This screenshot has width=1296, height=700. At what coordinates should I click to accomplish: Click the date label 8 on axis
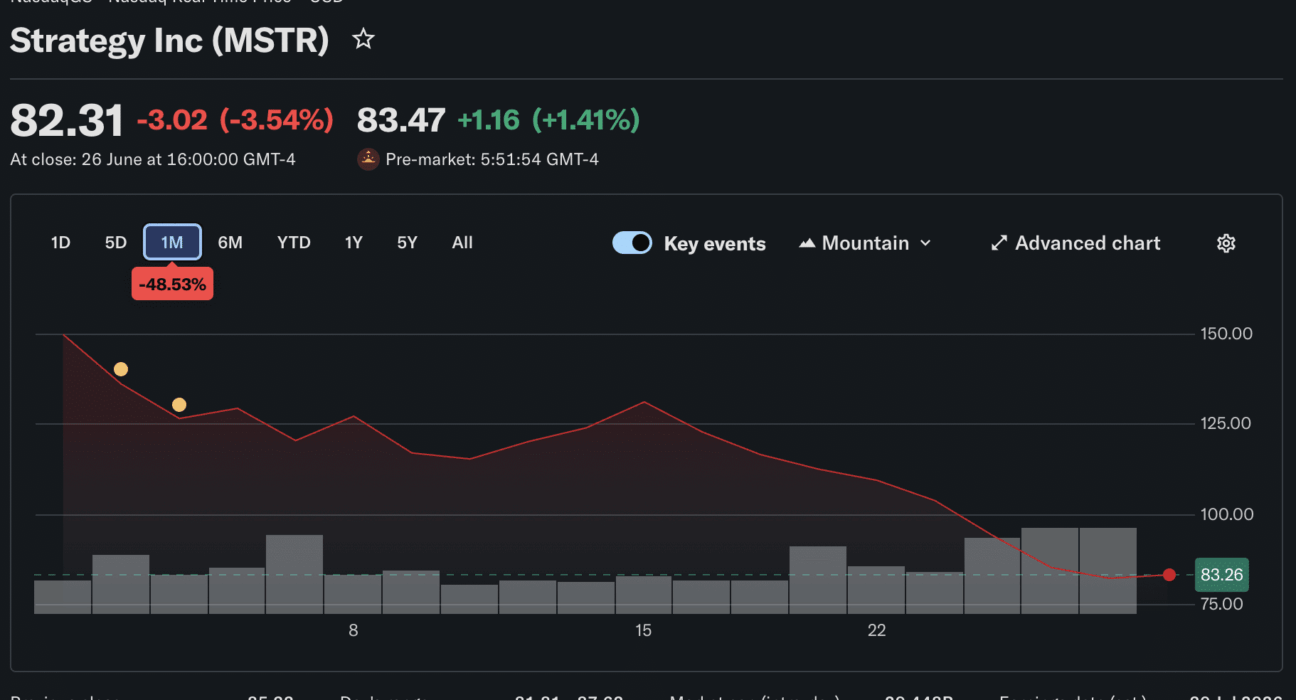click(353, 630)
